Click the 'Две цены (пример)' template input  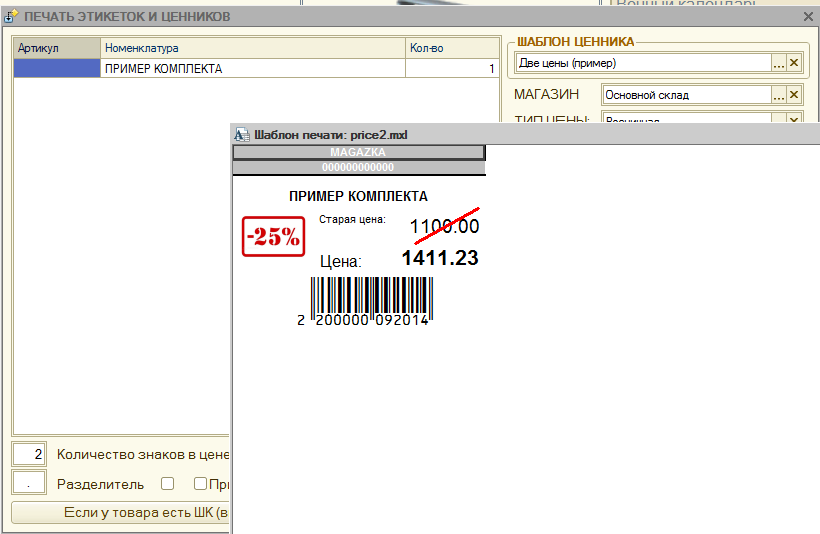tap(644, 63)
